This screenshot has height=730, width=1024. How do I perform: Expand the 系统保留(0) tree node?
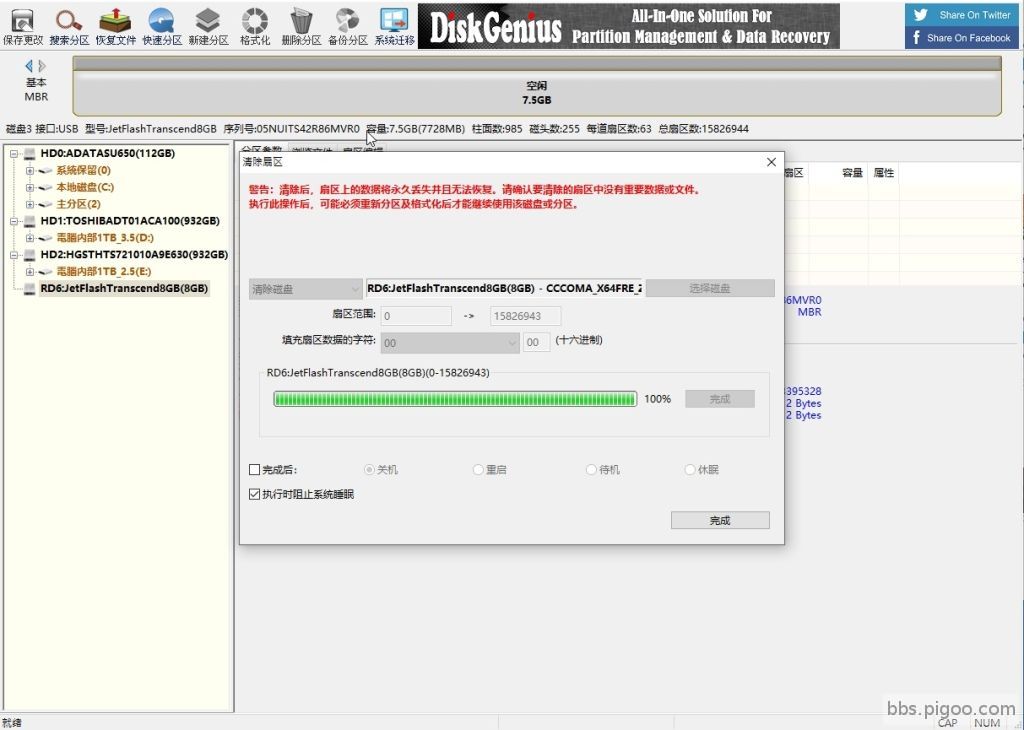coord(29,170)
